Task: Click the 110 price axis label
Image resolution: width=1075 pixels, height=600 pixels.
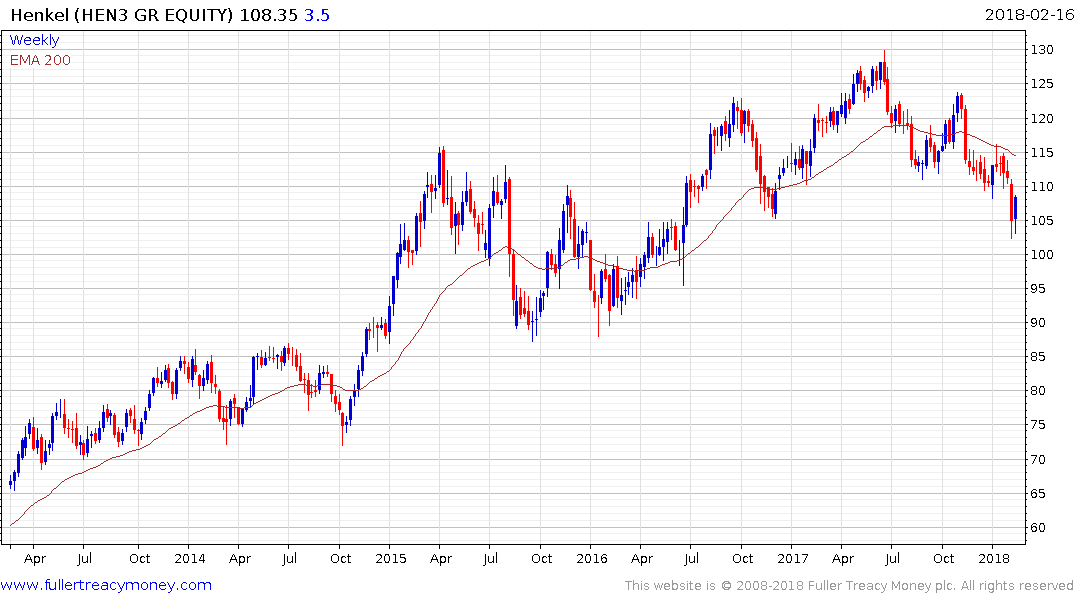Action: (x=1042, y=187)
